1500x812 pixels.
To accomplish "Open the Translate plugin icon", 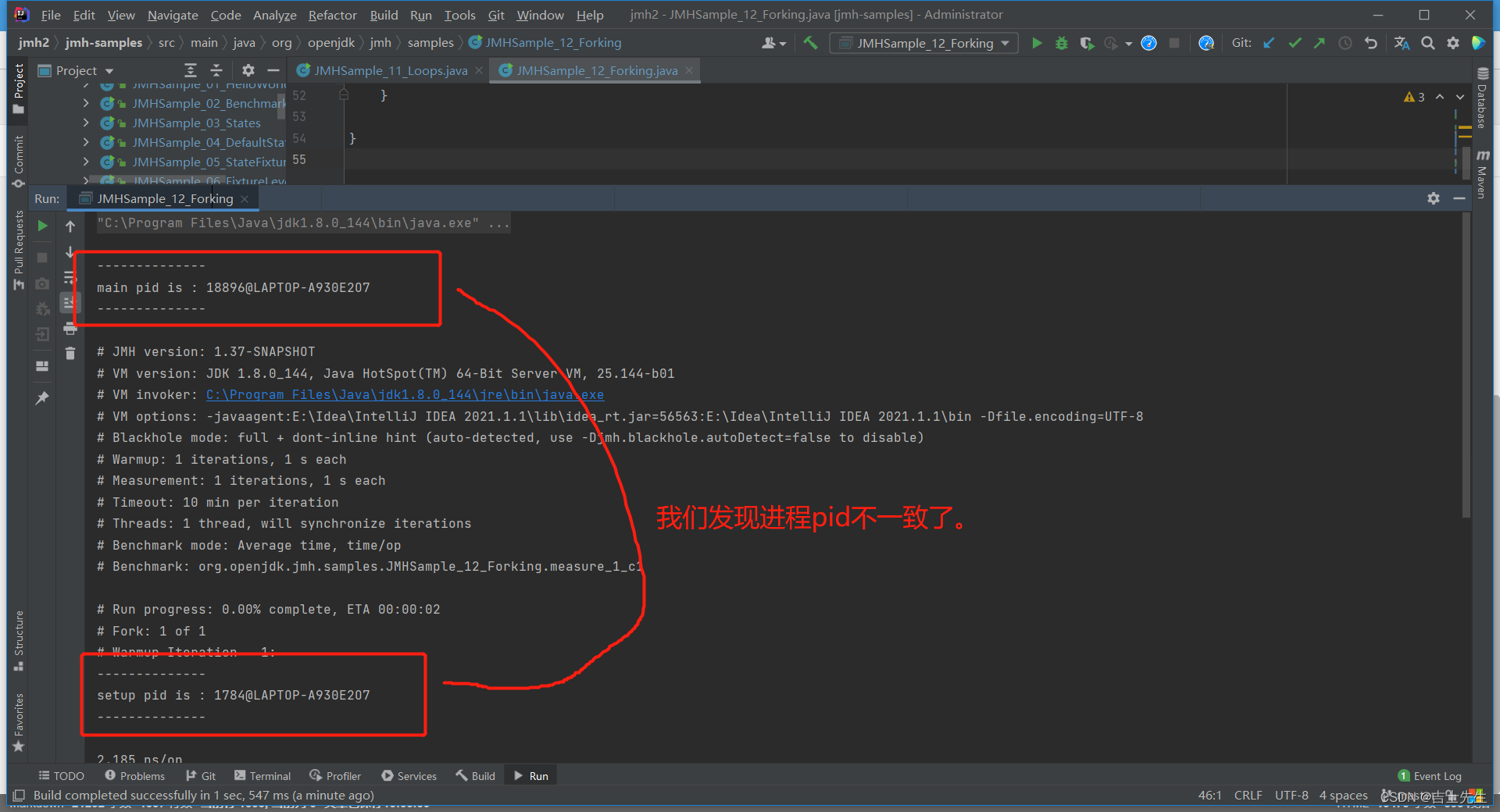I will (1402, 43).
